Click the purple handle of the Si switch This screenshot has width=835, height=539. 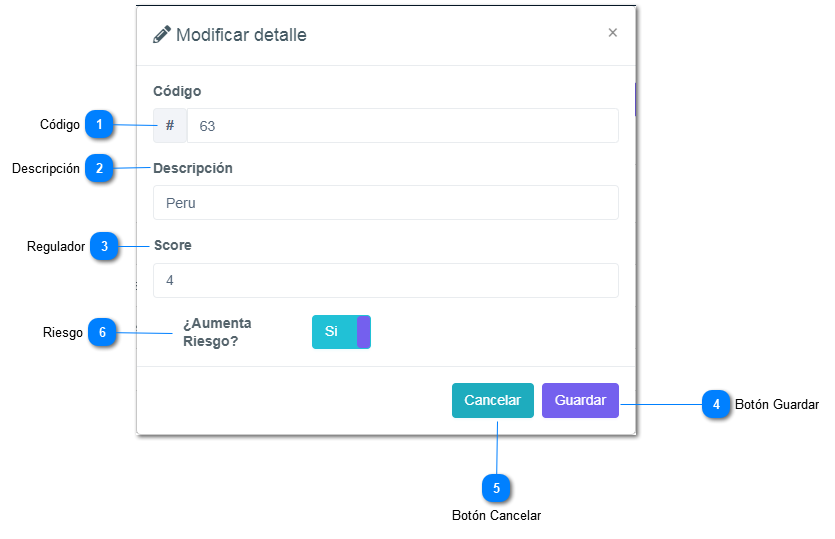coord(363,332)
